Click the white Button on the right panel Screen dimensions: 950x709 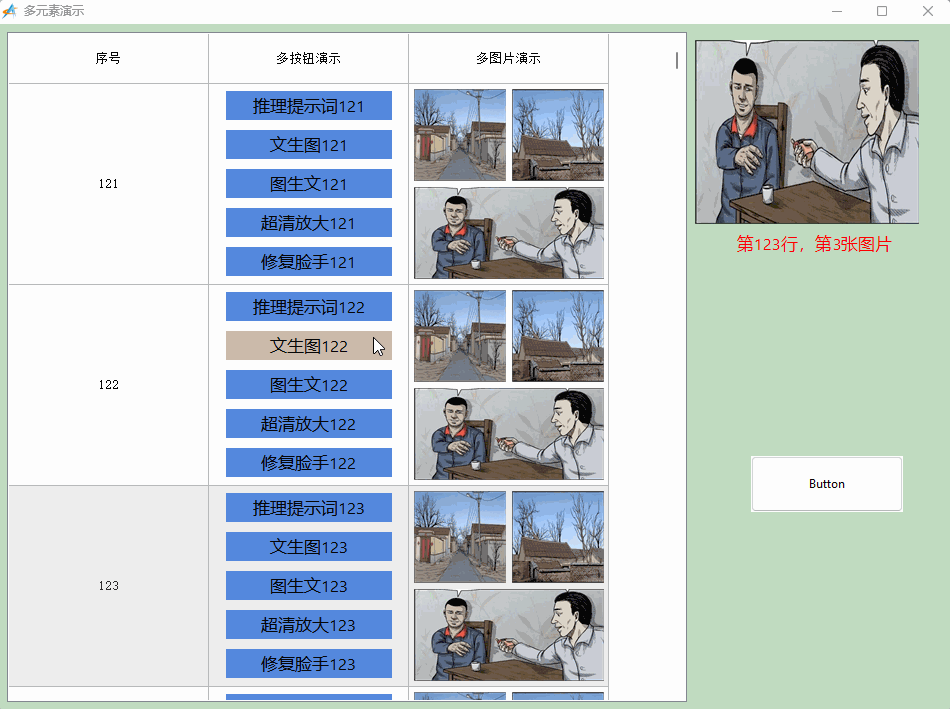pos(827,484)
